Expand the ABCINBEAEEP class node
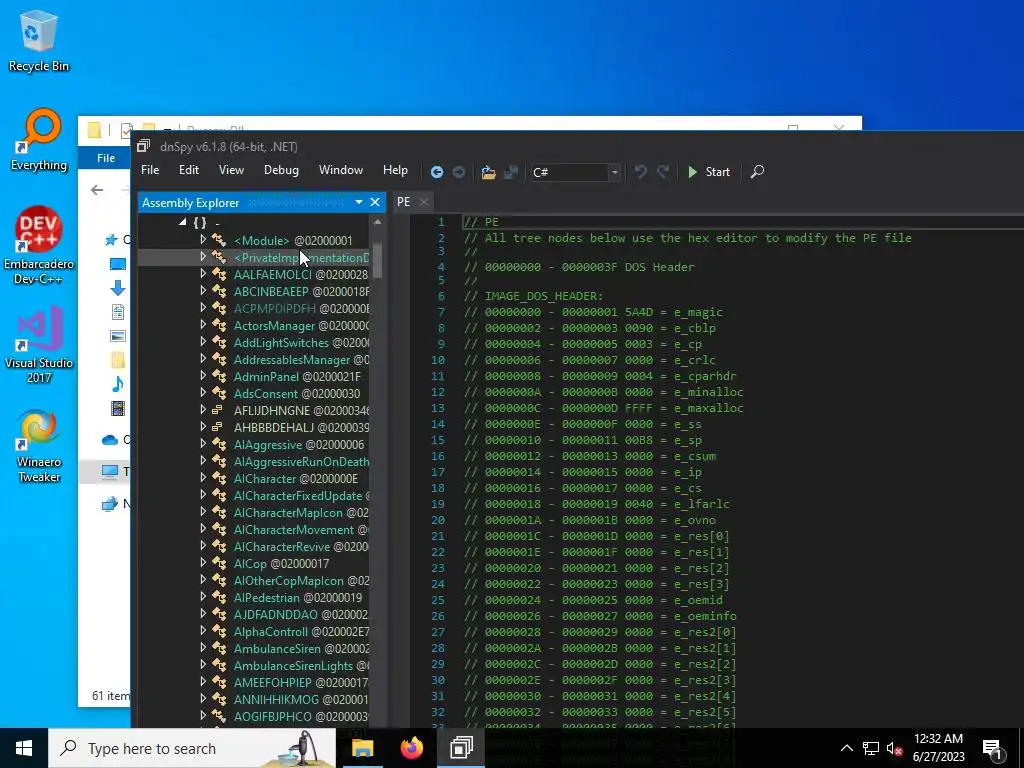This screenshot has height=768, width=1024. [x=203, y=291]
